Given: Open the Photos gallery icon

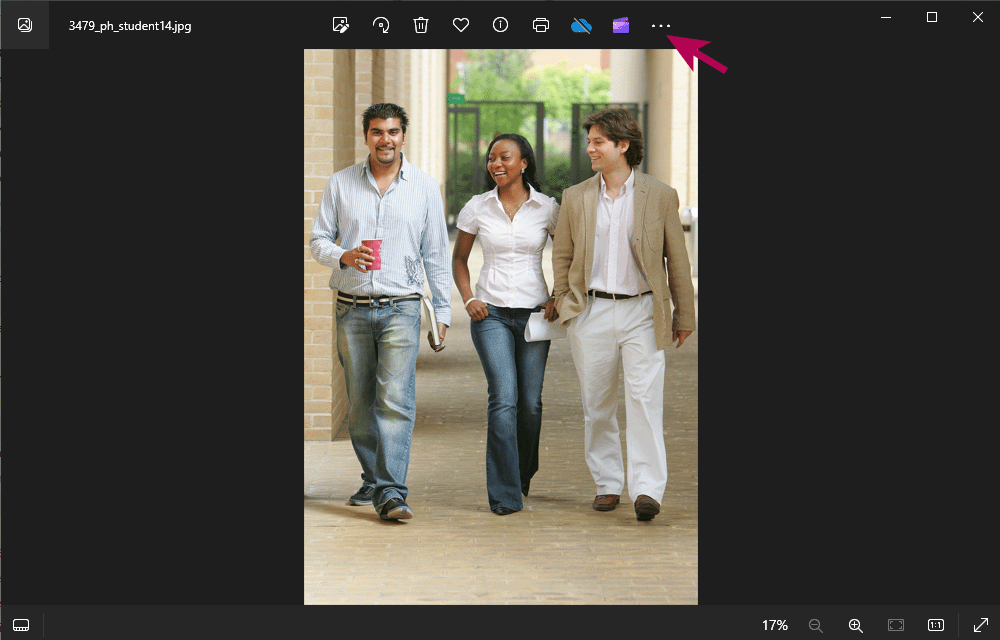Looking at the screenshot, I should [25, 25].
